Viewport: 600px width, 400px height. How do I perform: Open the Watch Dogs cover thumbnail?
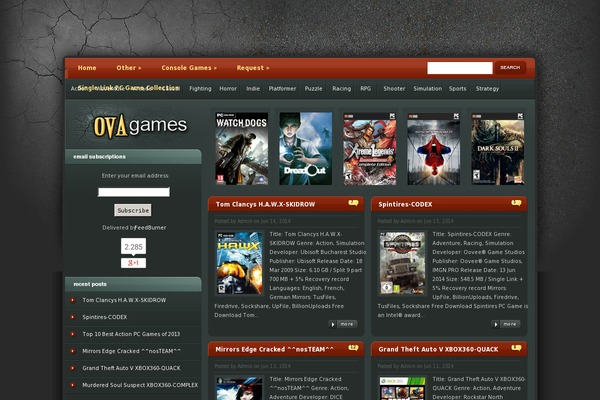click(241, 149)
